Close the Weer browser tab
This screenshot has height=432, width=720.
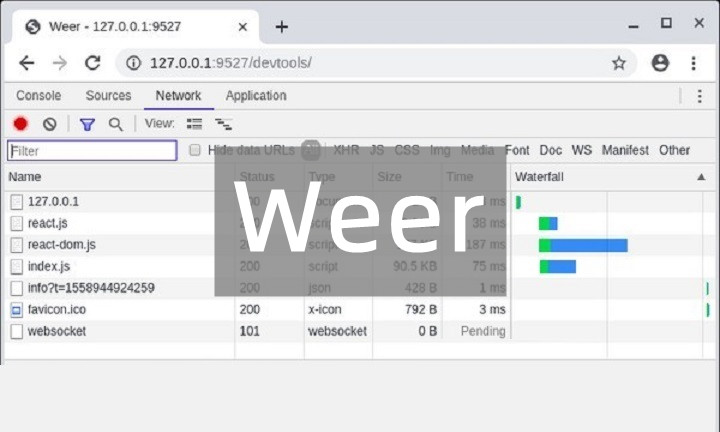tap(243, 27)
